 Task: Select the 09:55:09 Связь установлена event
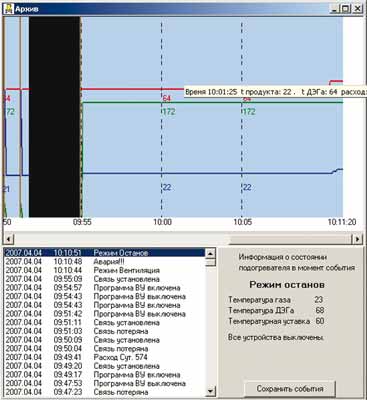coord(105,279)
